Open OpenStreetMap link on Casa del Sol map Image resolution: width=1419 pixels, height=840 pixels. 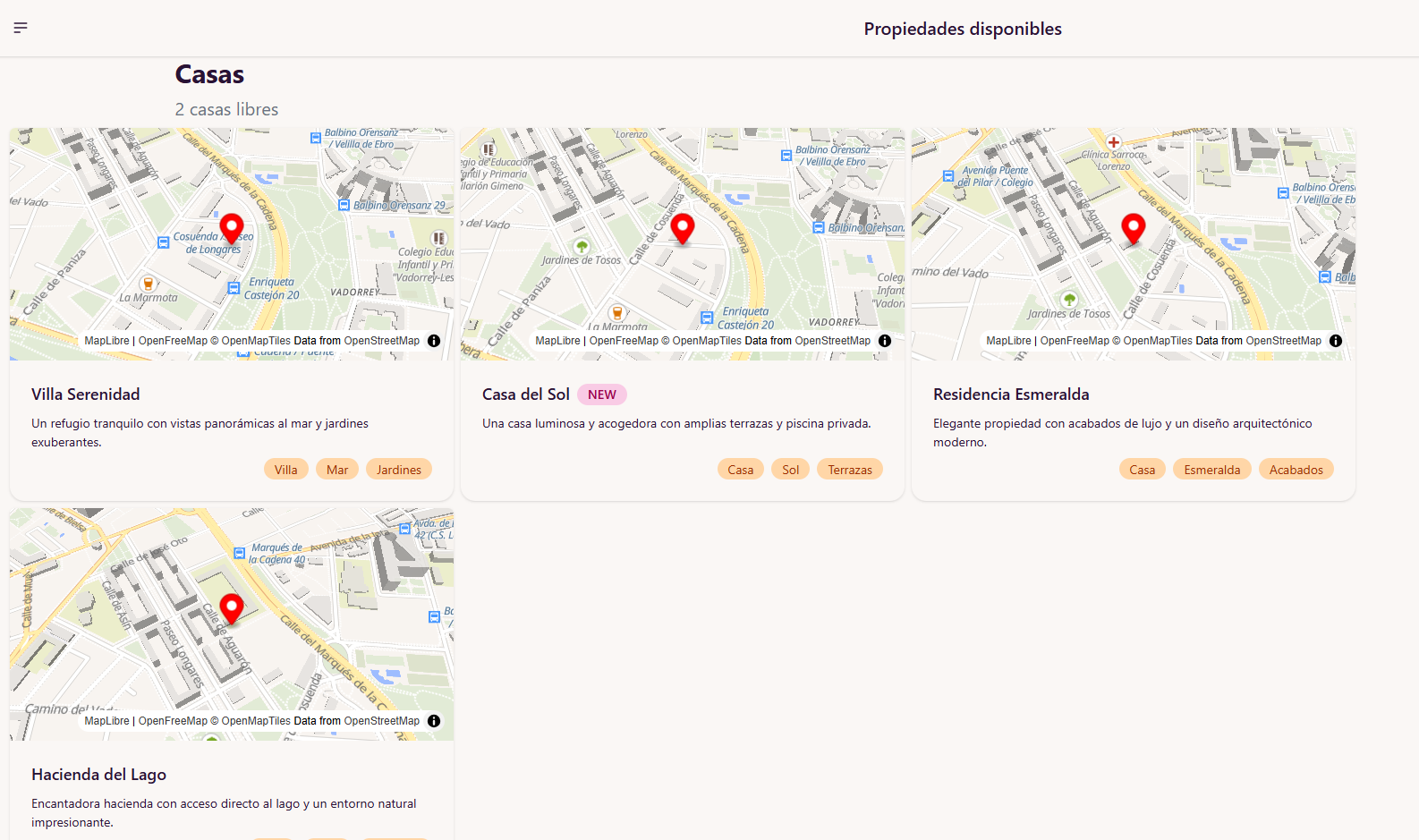click(x=832, y=341)
